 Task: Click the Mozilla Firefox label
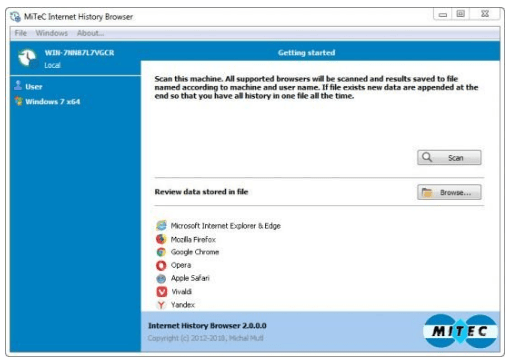tap(193, 239)
